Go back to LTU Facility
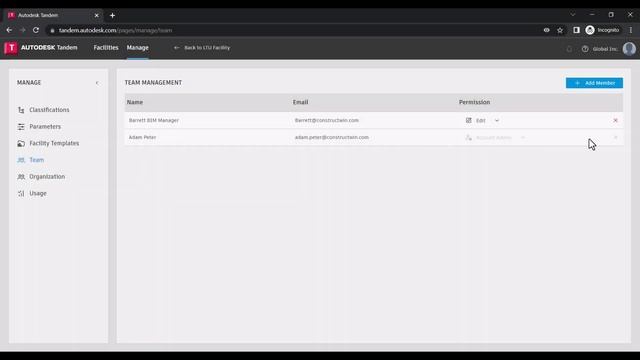 [202, 48]
